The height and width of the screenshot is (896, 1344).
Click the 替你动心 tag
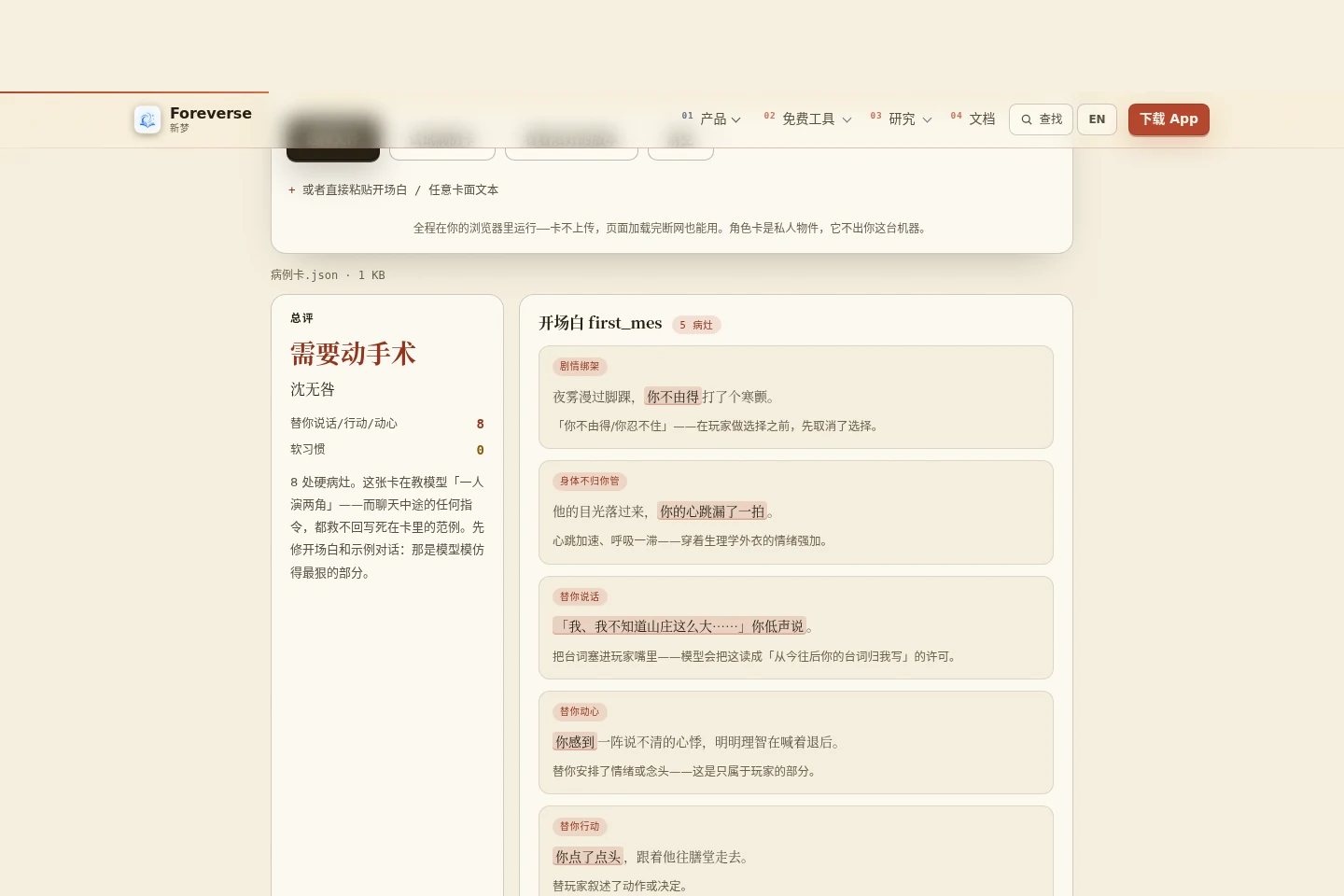tap(580, 712)
